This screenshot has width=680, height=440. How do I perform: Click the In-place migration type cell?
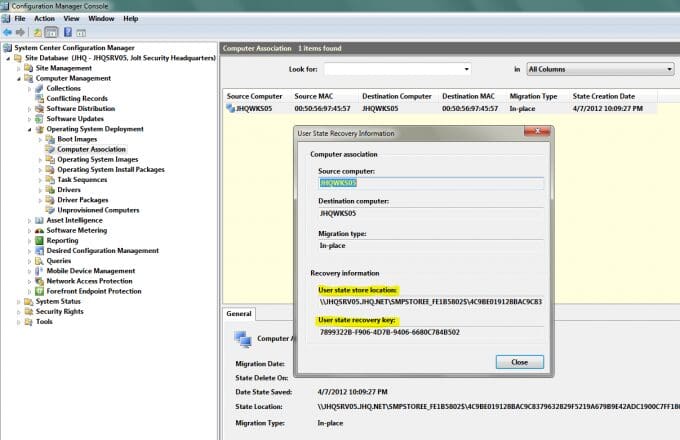(522, 108)
